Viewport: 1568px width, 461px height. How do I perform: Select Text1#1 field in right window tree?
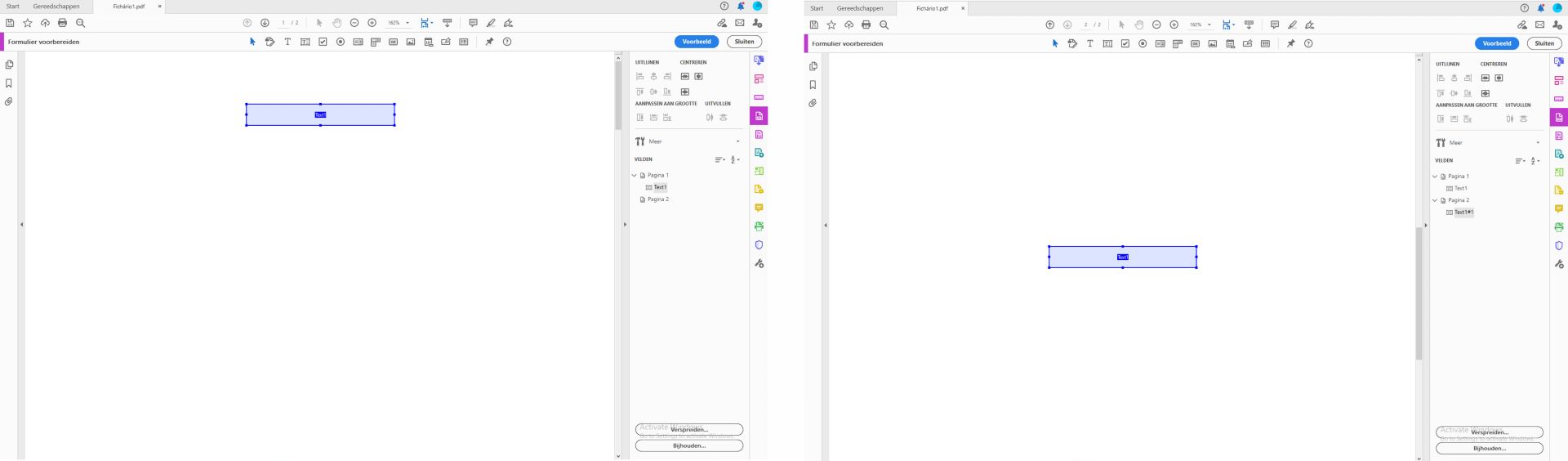click(x=1463, y=213)
